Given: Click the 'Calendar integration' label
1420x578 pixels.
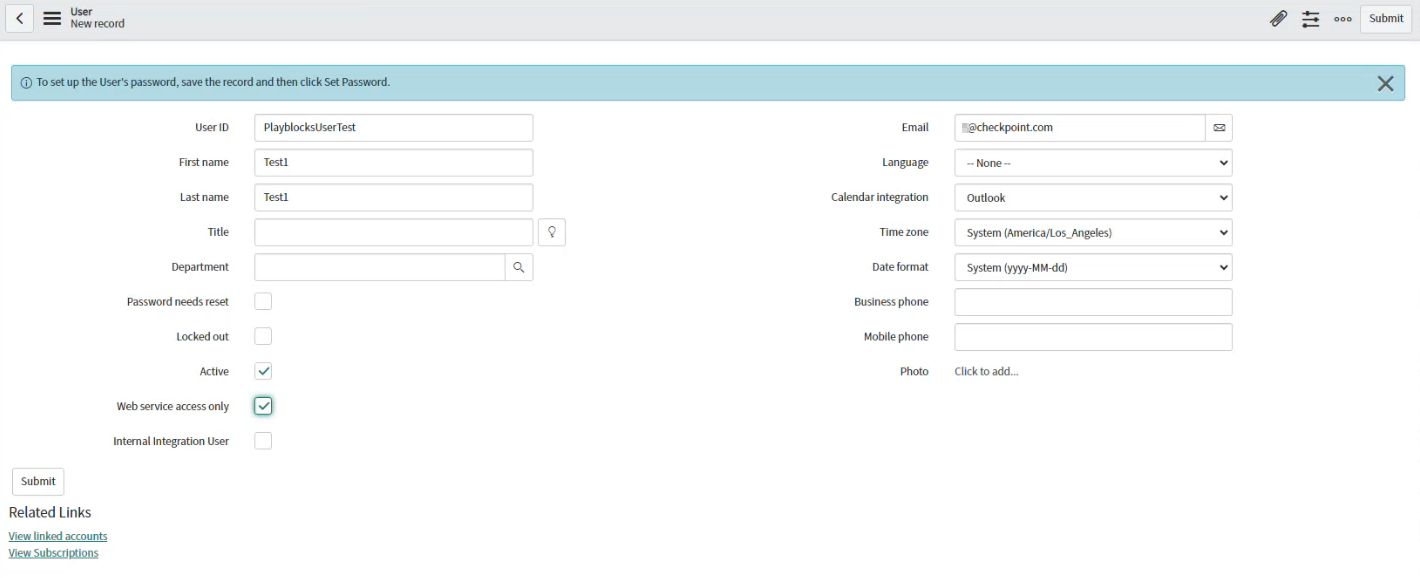Looking at the screenshot, I should click(x=880, y=198).
